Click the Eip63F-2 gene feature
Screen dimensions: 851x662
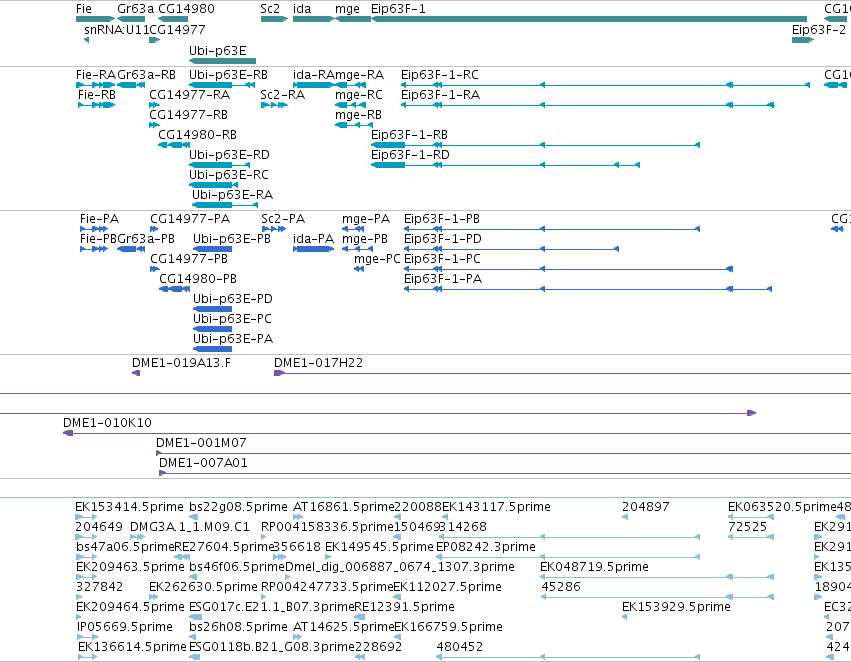[803, 40]
